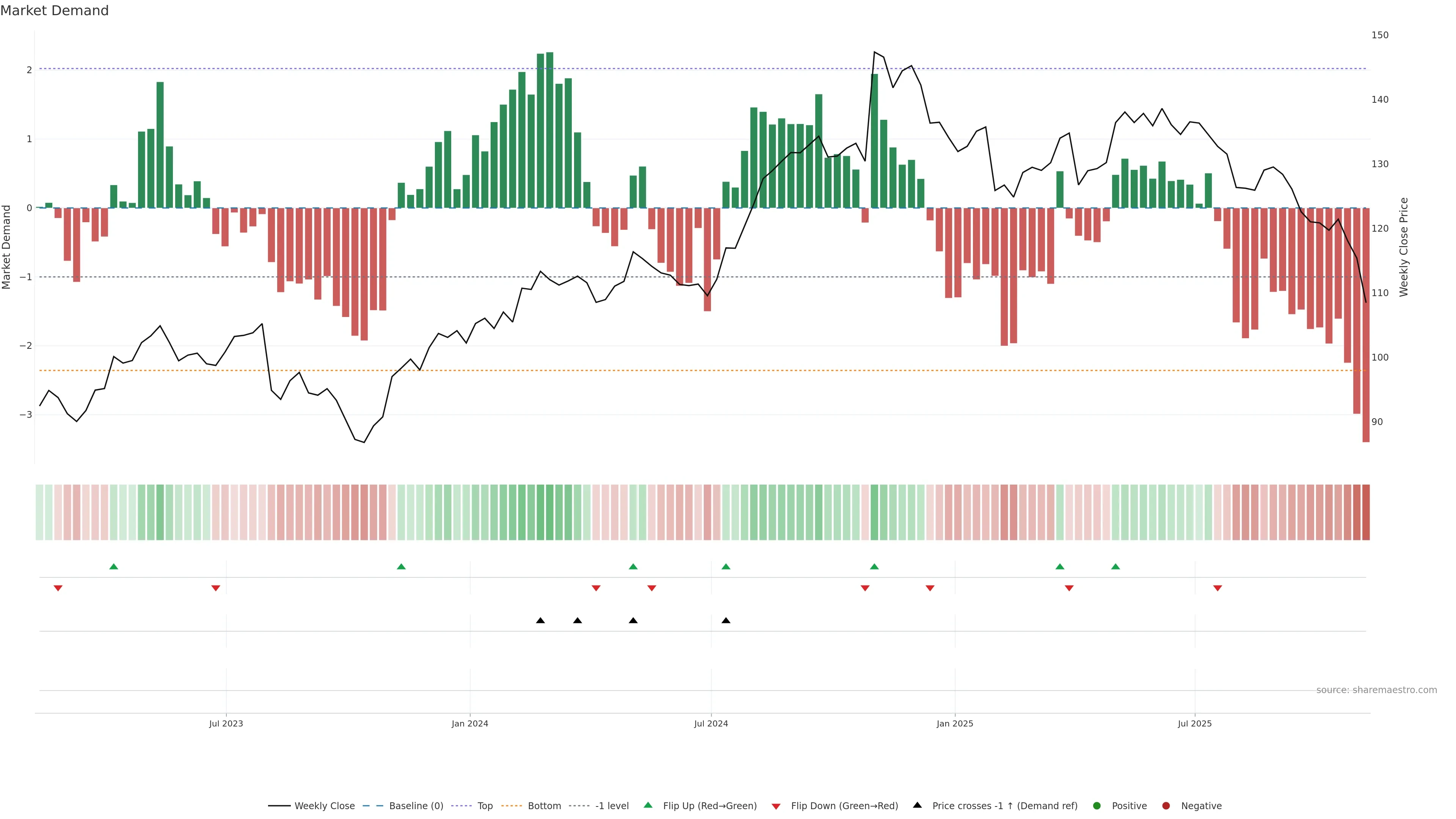Click green Flip Up triangle in legend
Screen dimensions: 1456x819
pyautogui.click(x=648, y=805)
